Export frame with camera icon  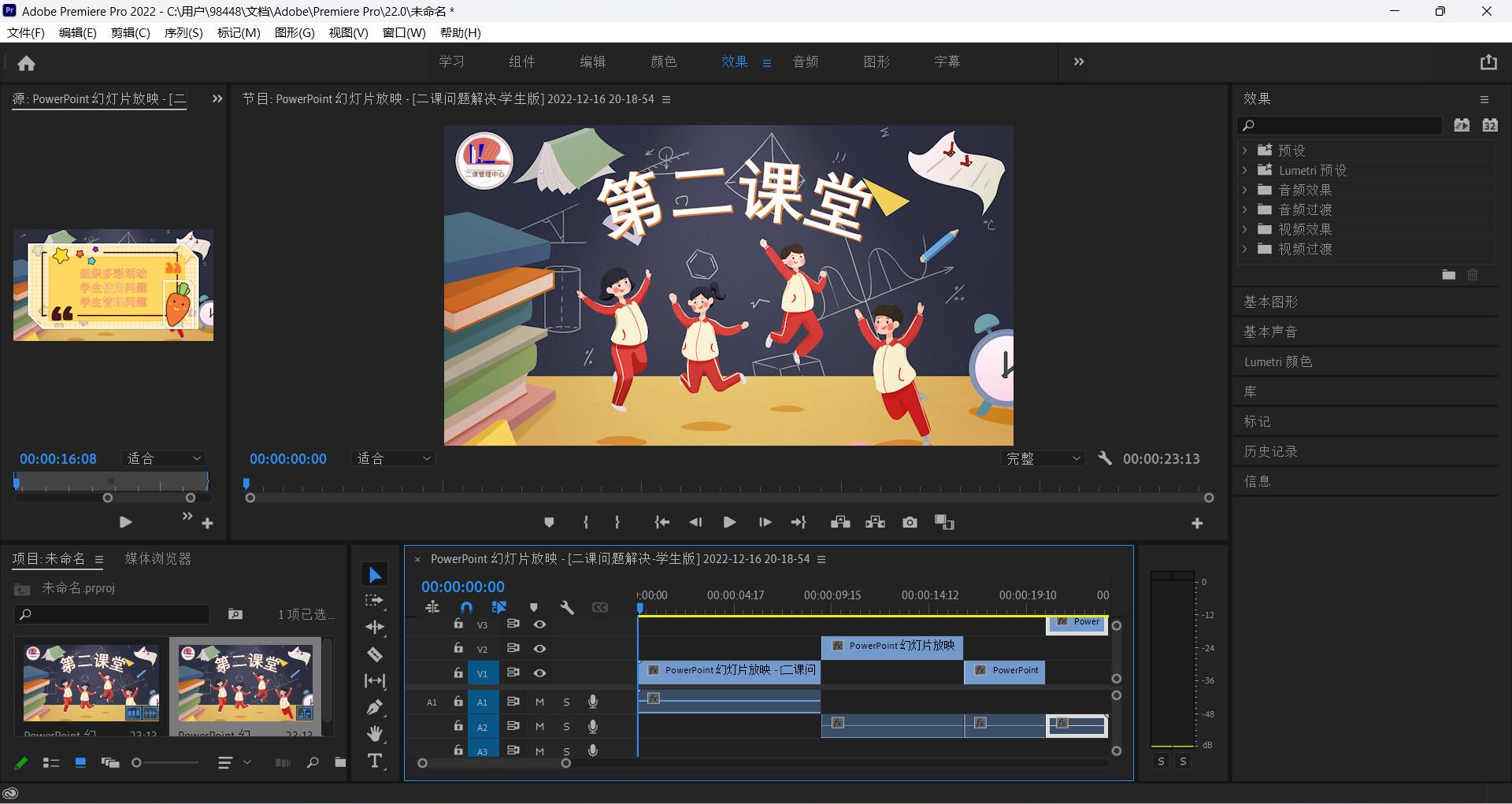910,522
